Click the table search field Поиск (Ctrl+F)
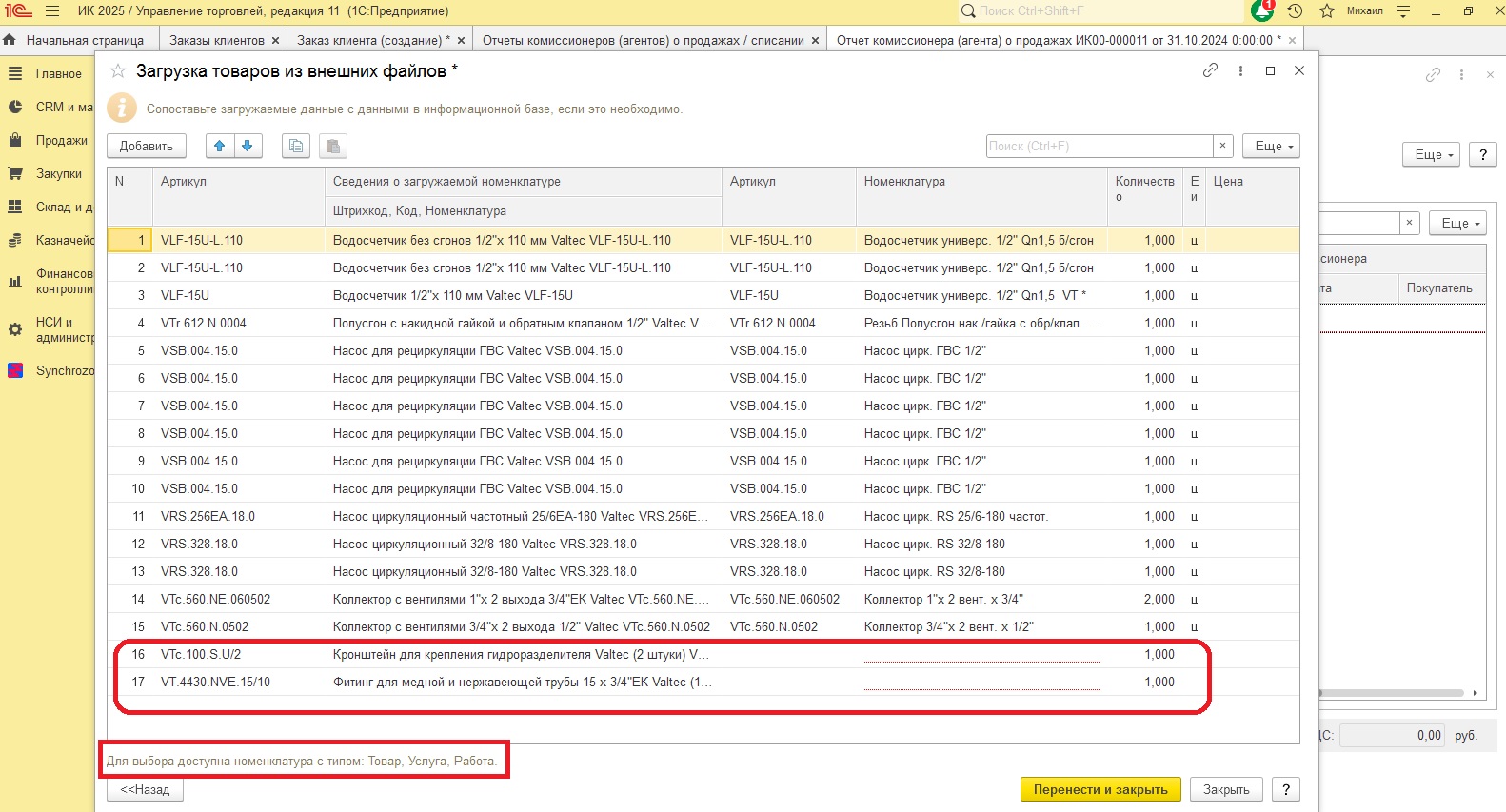The image size is (1506, 812). tap(1099, 146)
